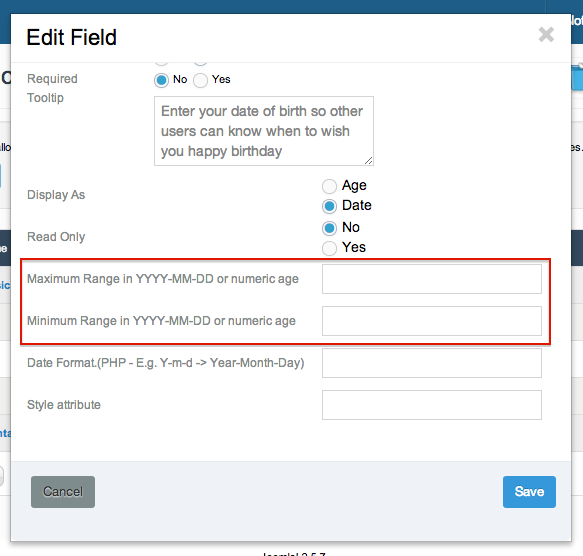Click the Display As label

(56, 195)
